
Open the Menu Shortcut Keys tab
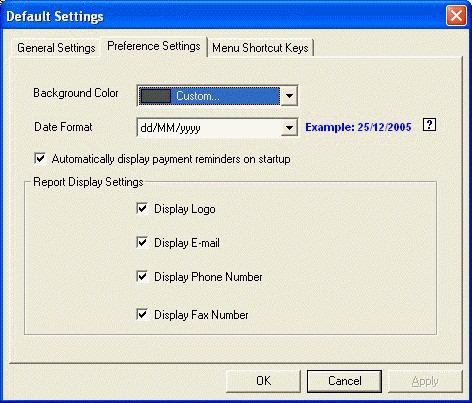click(x=260, y=48)
